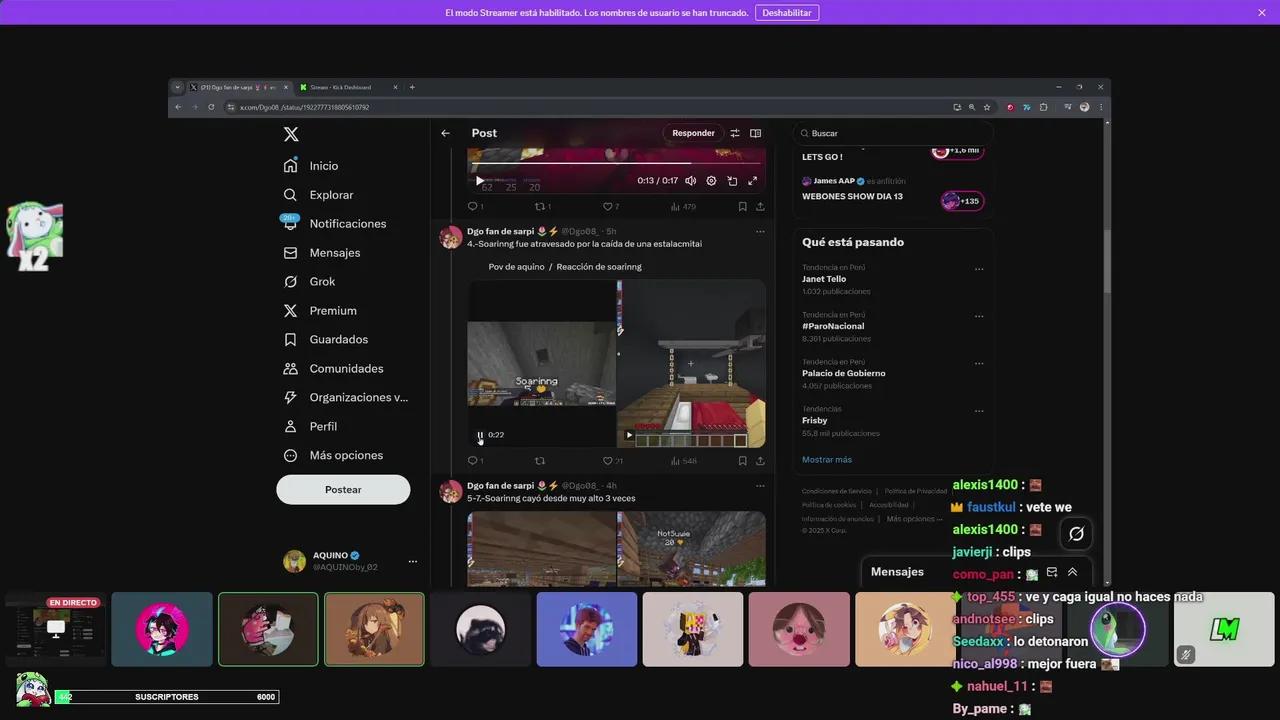1280x720 pixels.
Task: Open Palacio de Gobierno trend options
Action: [x=979, y=363]
